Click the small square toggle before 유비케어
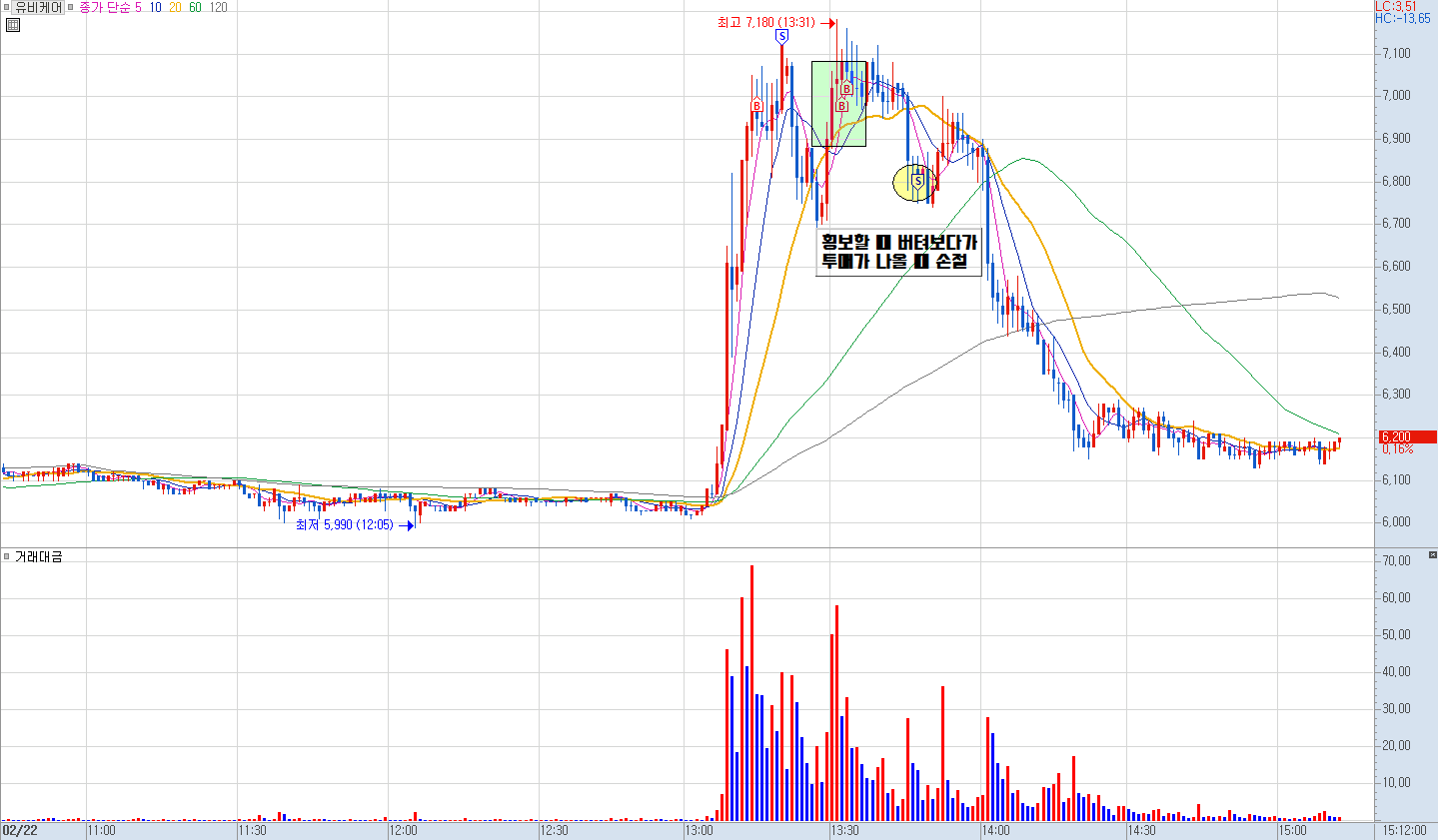1438x840 pixels. click(6, 7)
